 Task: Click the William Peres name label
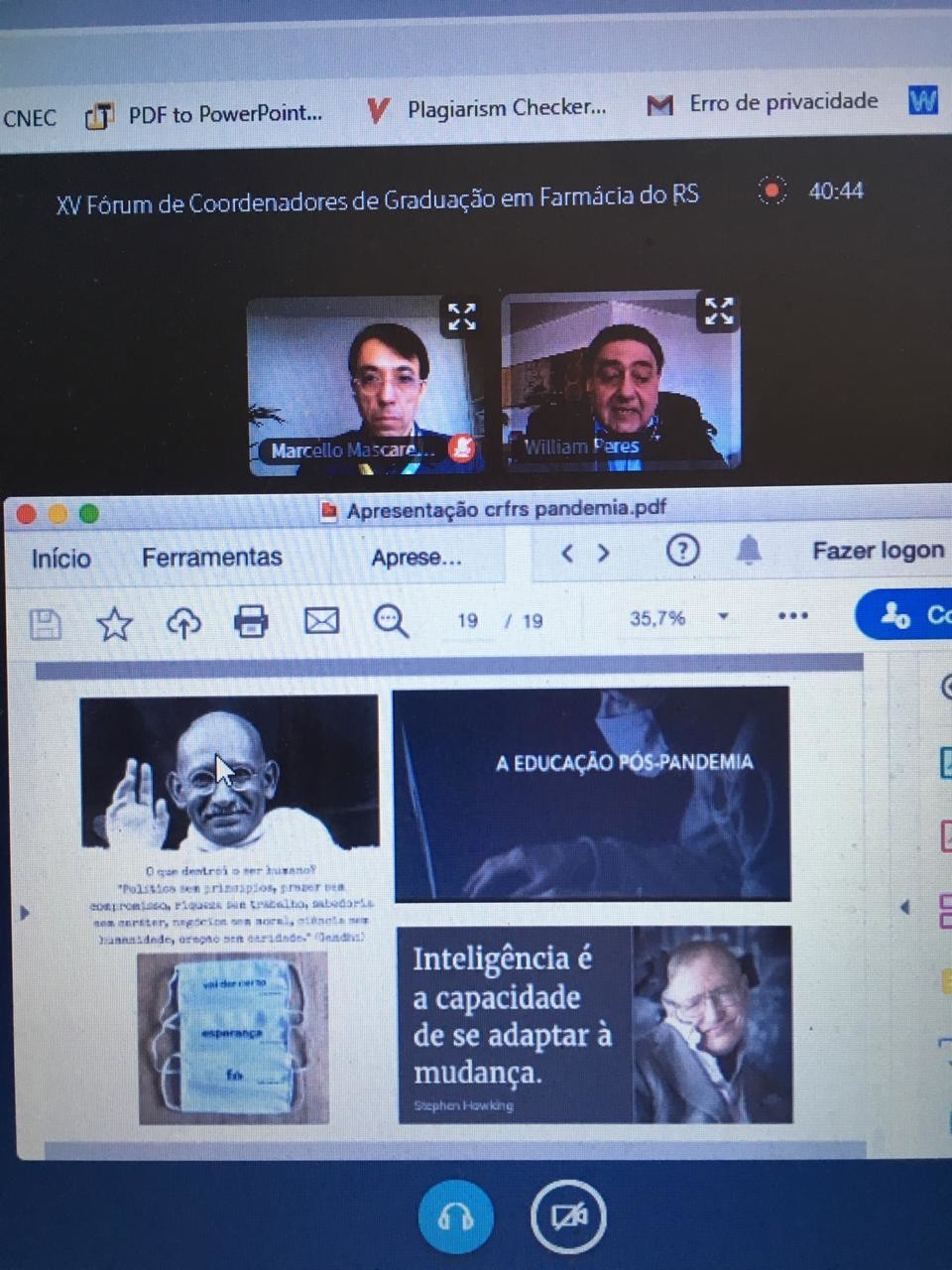pyautogui.click(x=581, y=446)
